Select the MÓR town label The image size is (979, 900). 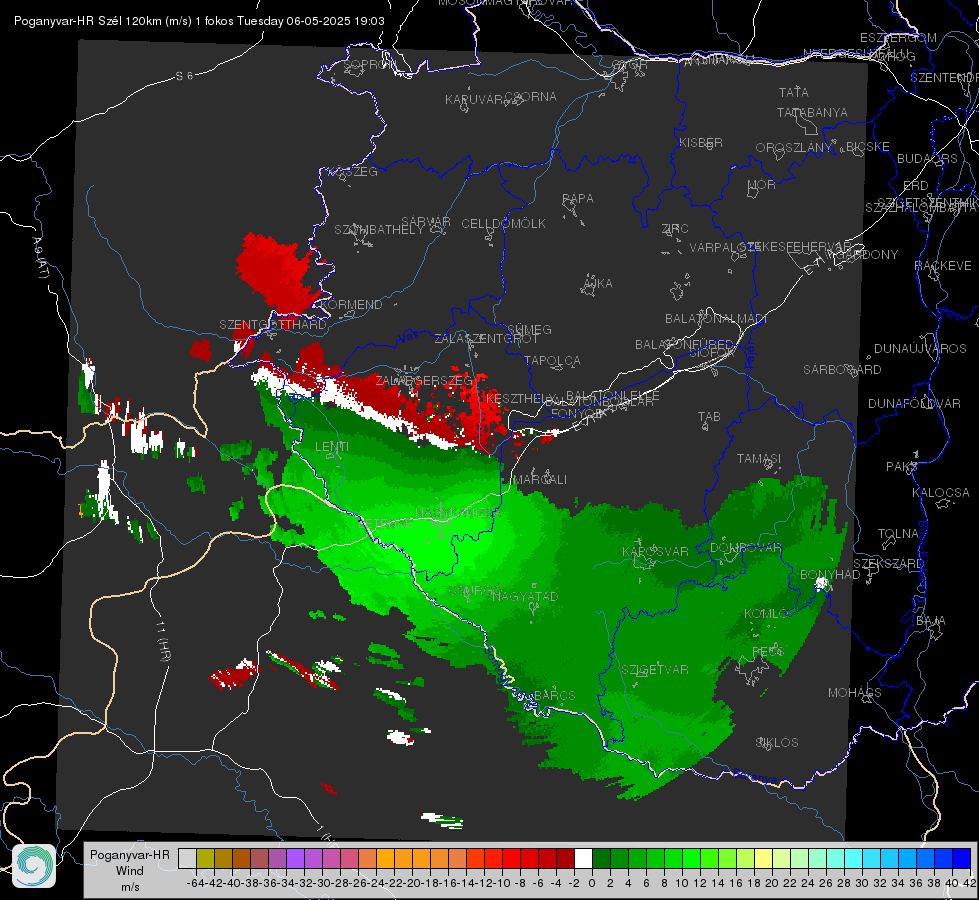pyautogui.click(x=762, y=184)
